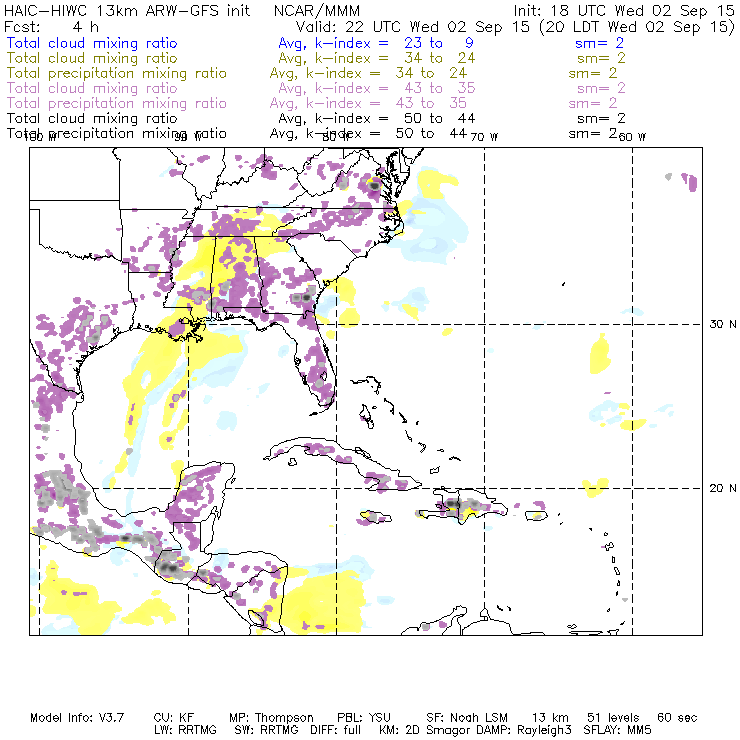Click the blue sm= 2 value
The width and height of the screenshot is (740, 740).
point(599,43)
